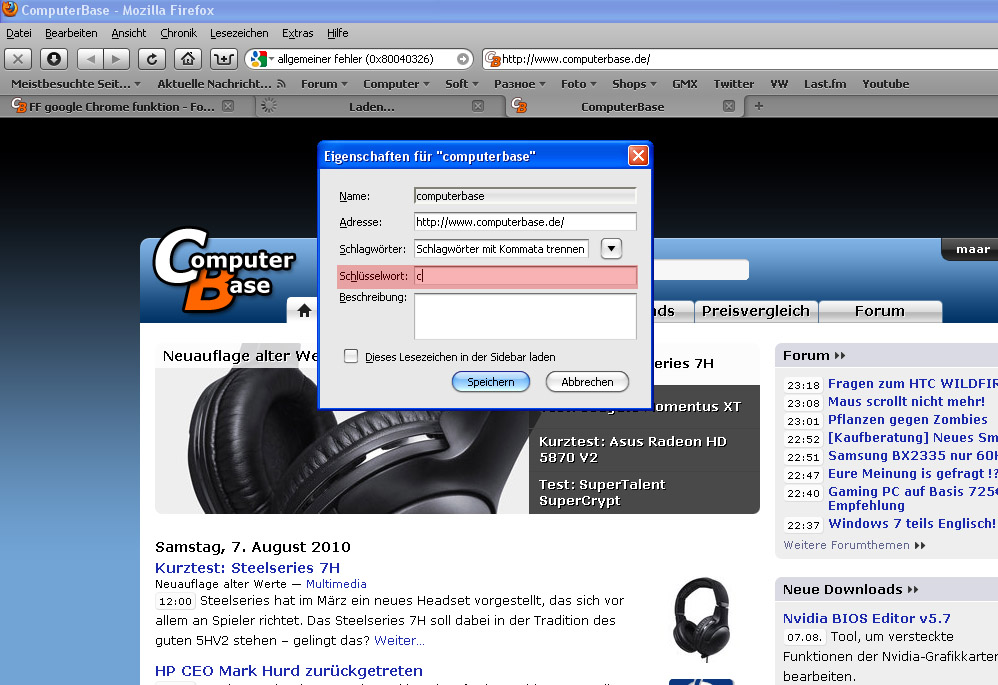Open the Ansicht menu
This screenshot has height=685, width=998.
pyautogui.click(x=129, y=33)
